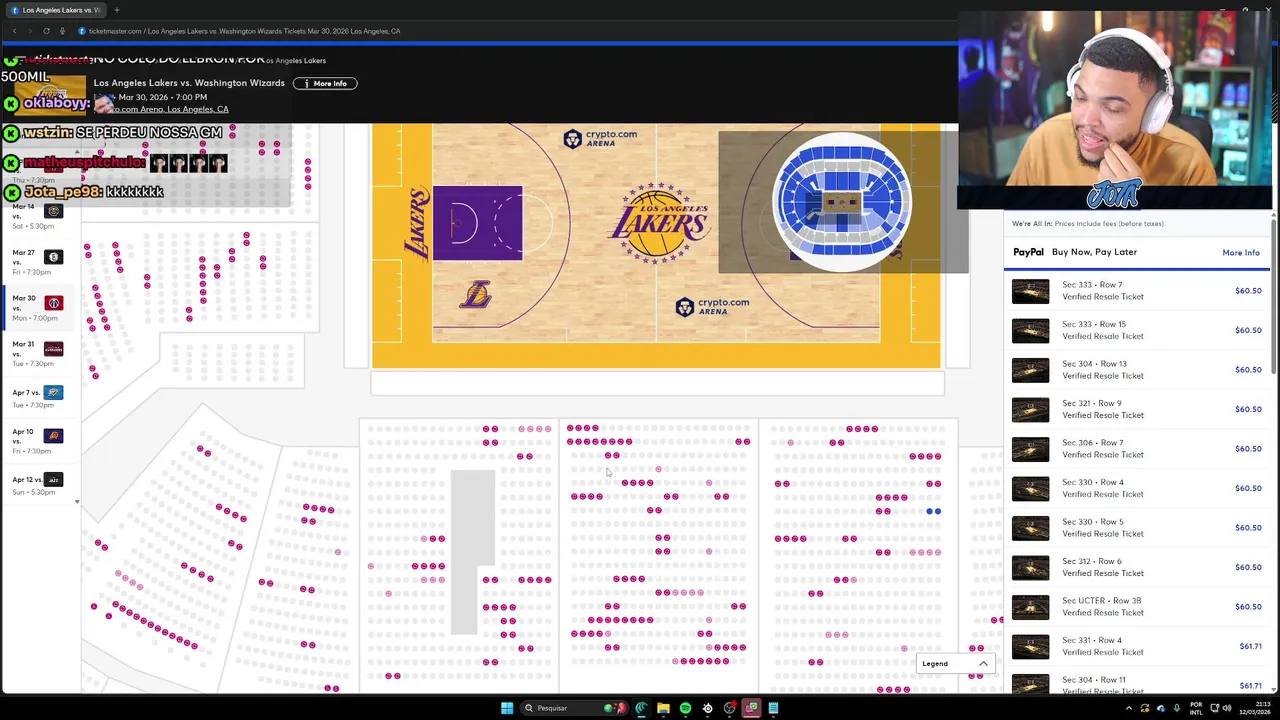Open the taskbar clock and date
Screen dimensions: 1280x720
coord(1254,708)
